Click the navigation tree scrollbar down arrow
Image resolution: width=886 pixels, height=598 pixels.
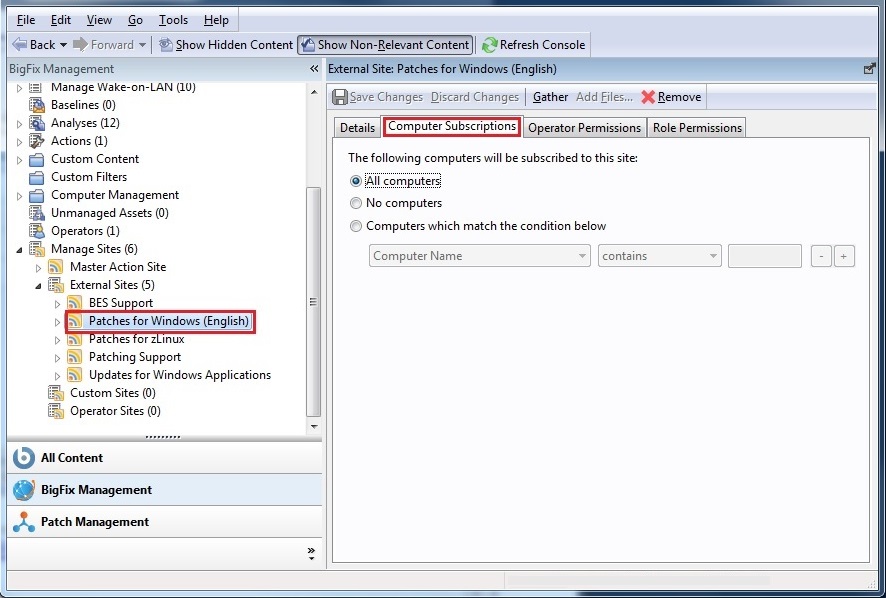pos(314,427)
